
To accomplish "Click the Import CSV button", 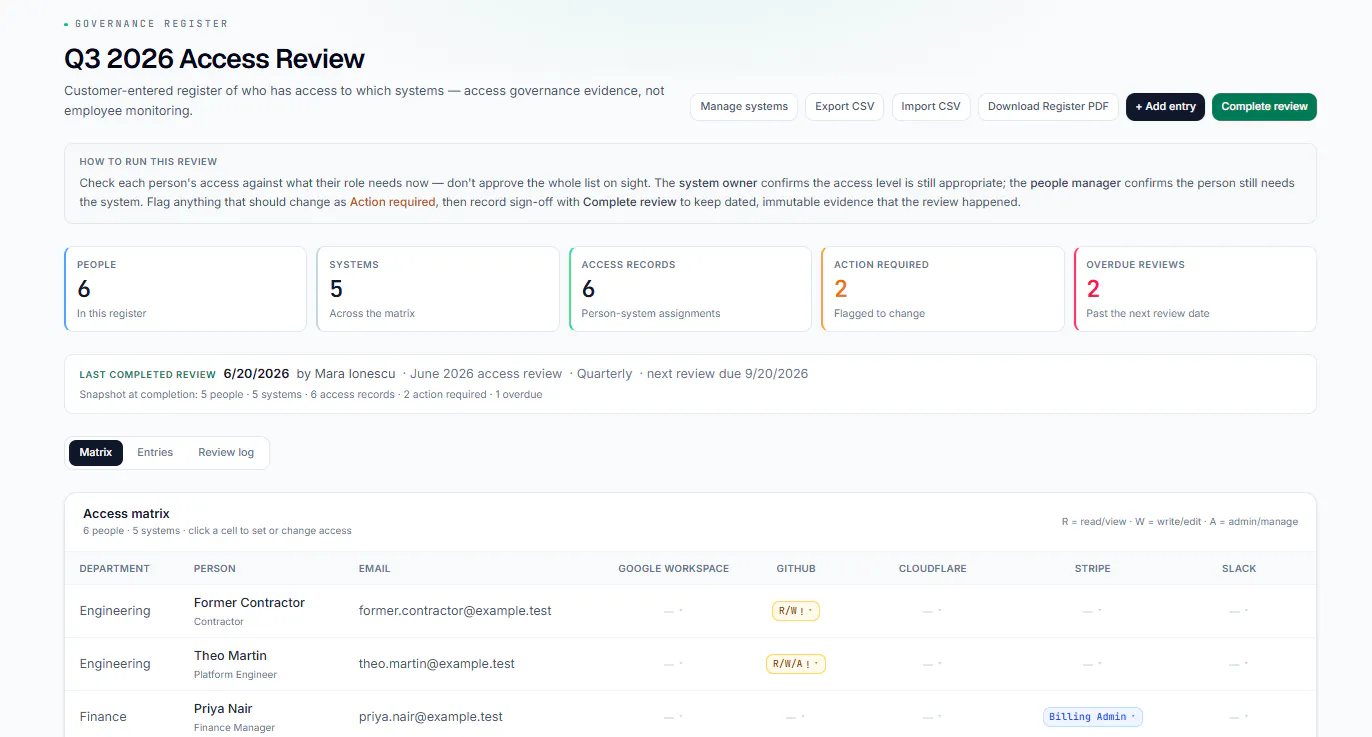I will (931, 106).
